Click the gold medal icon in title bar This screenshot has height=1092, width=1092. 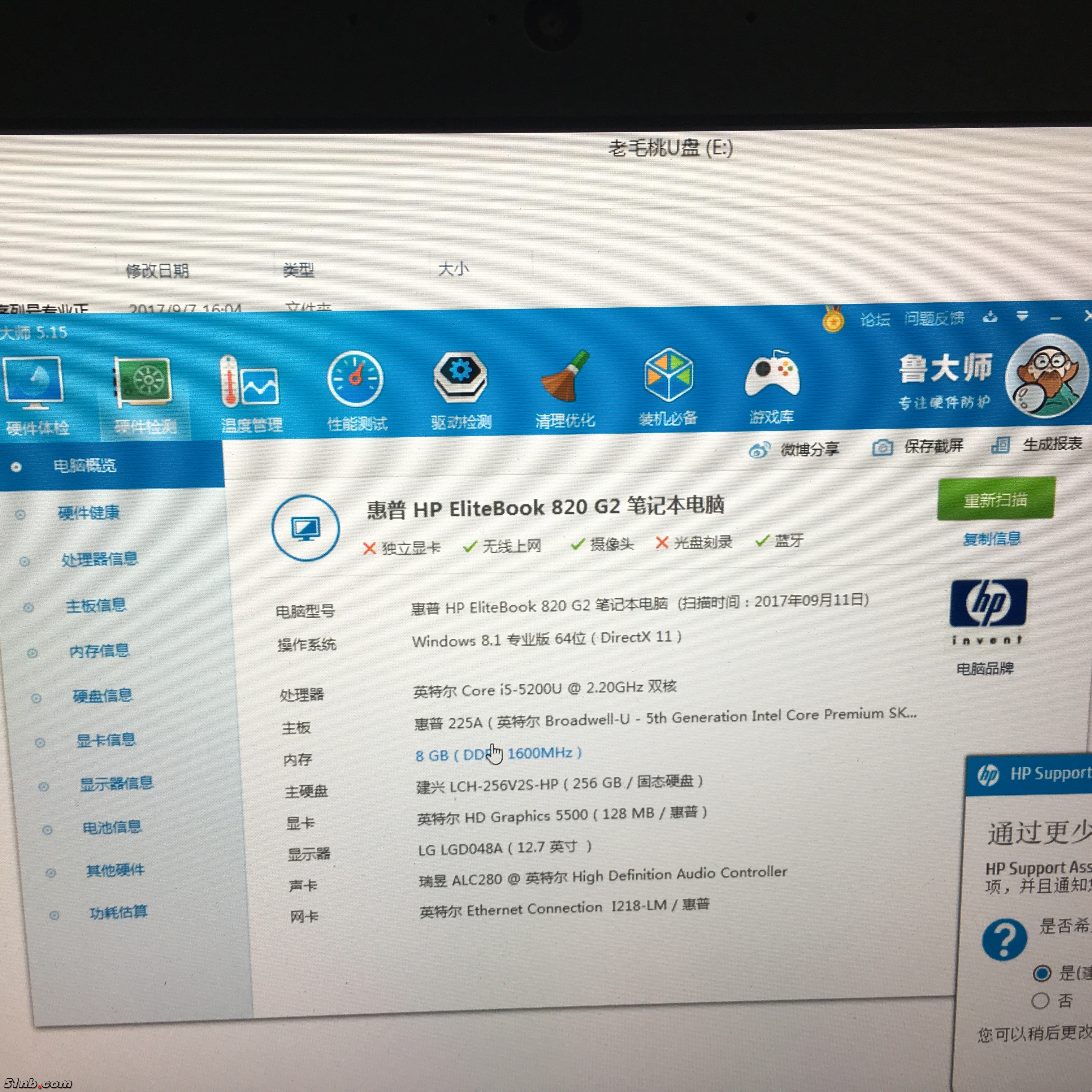833,319
